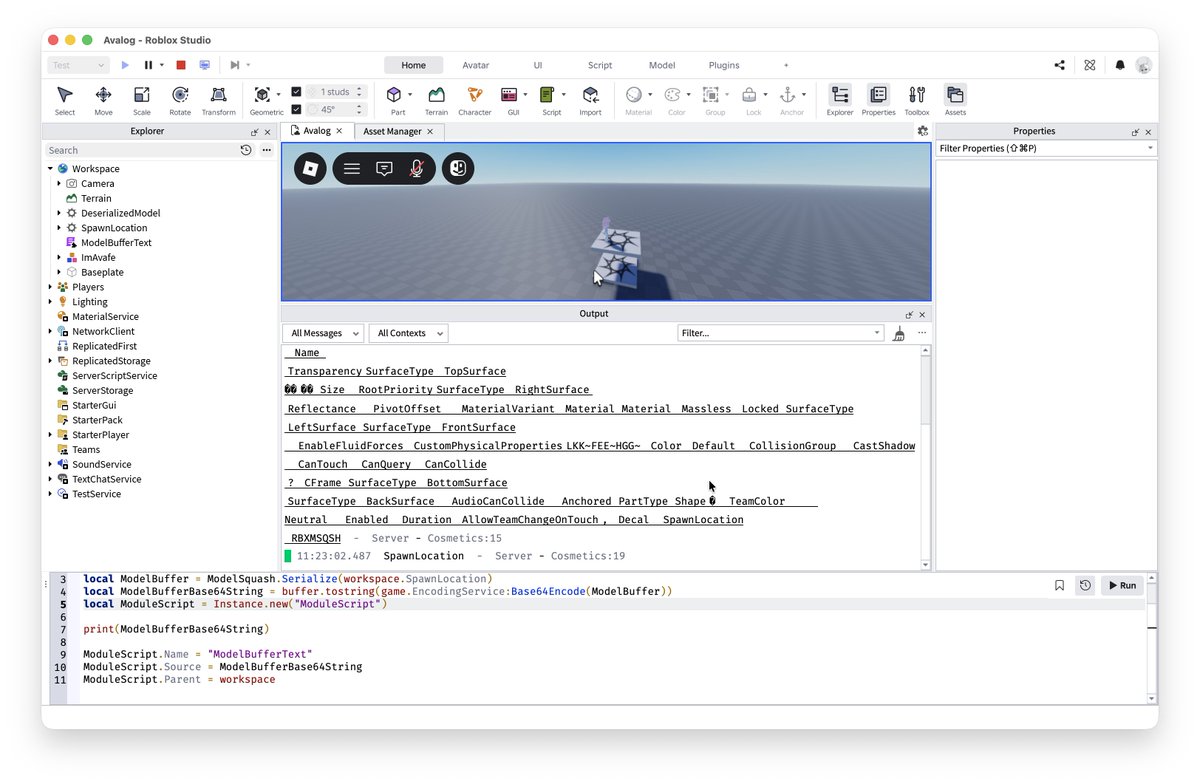Switch to the Avatar ribbon tab
Viewport: 1200px width, 784px height.
476,65
